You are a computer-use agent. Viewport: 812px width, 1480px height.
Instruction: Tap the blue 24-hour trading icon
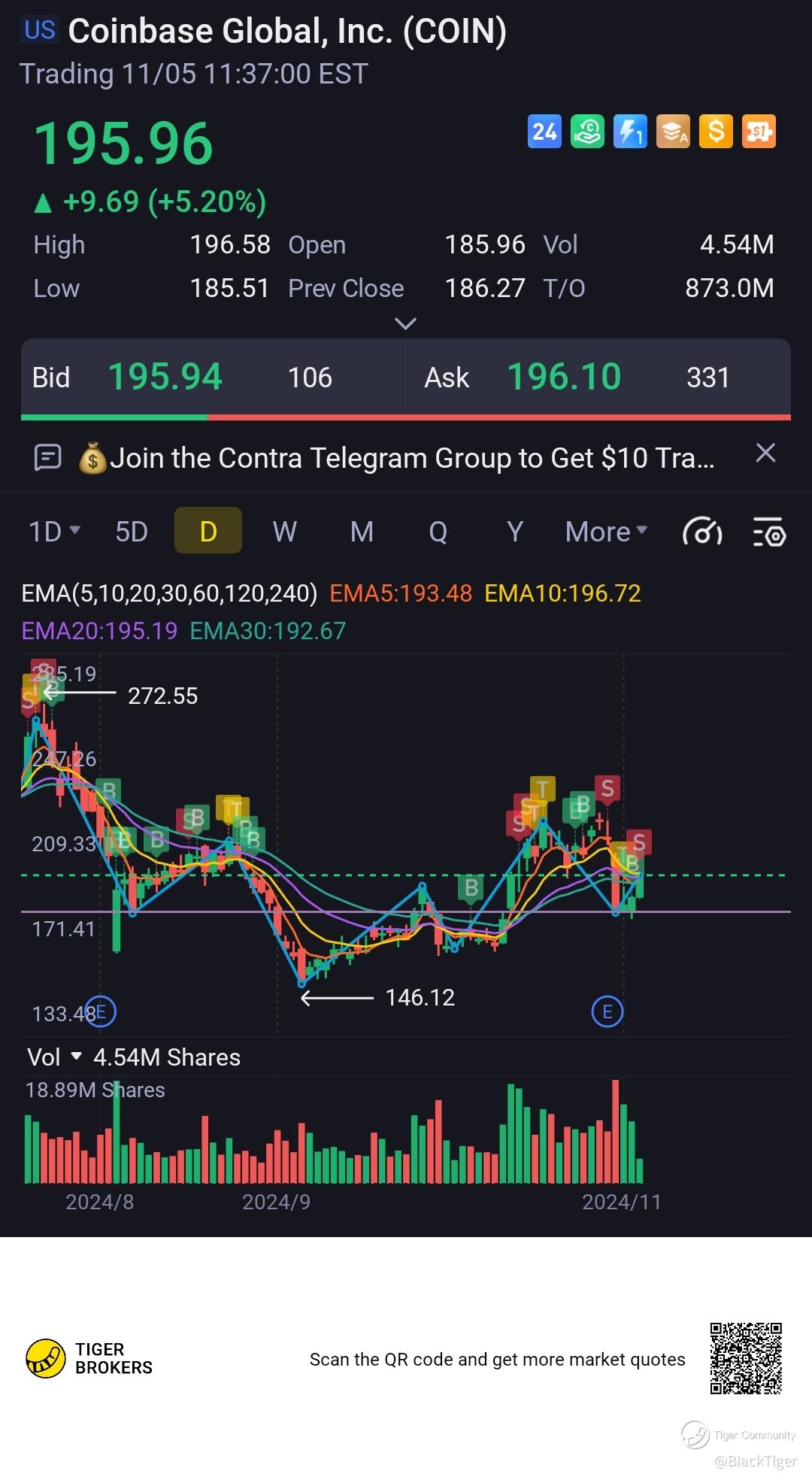coord(544,132)
